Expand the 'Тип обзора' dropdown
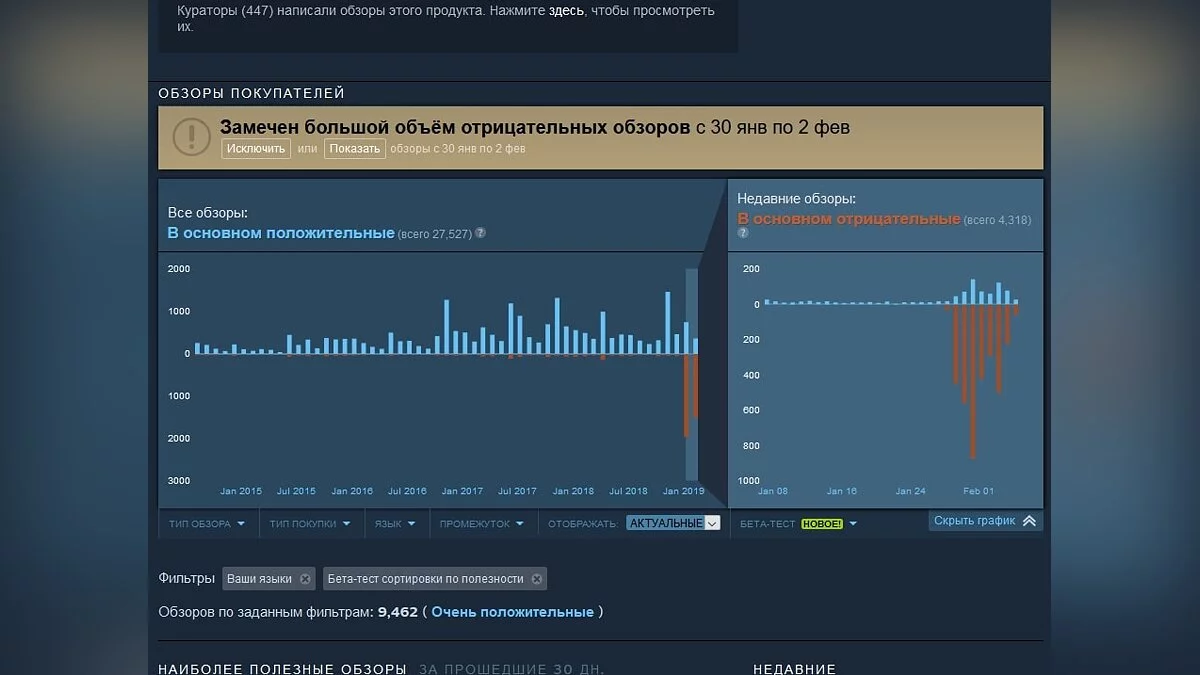This screenshot has height=675, width=1200. click(206, 524)
